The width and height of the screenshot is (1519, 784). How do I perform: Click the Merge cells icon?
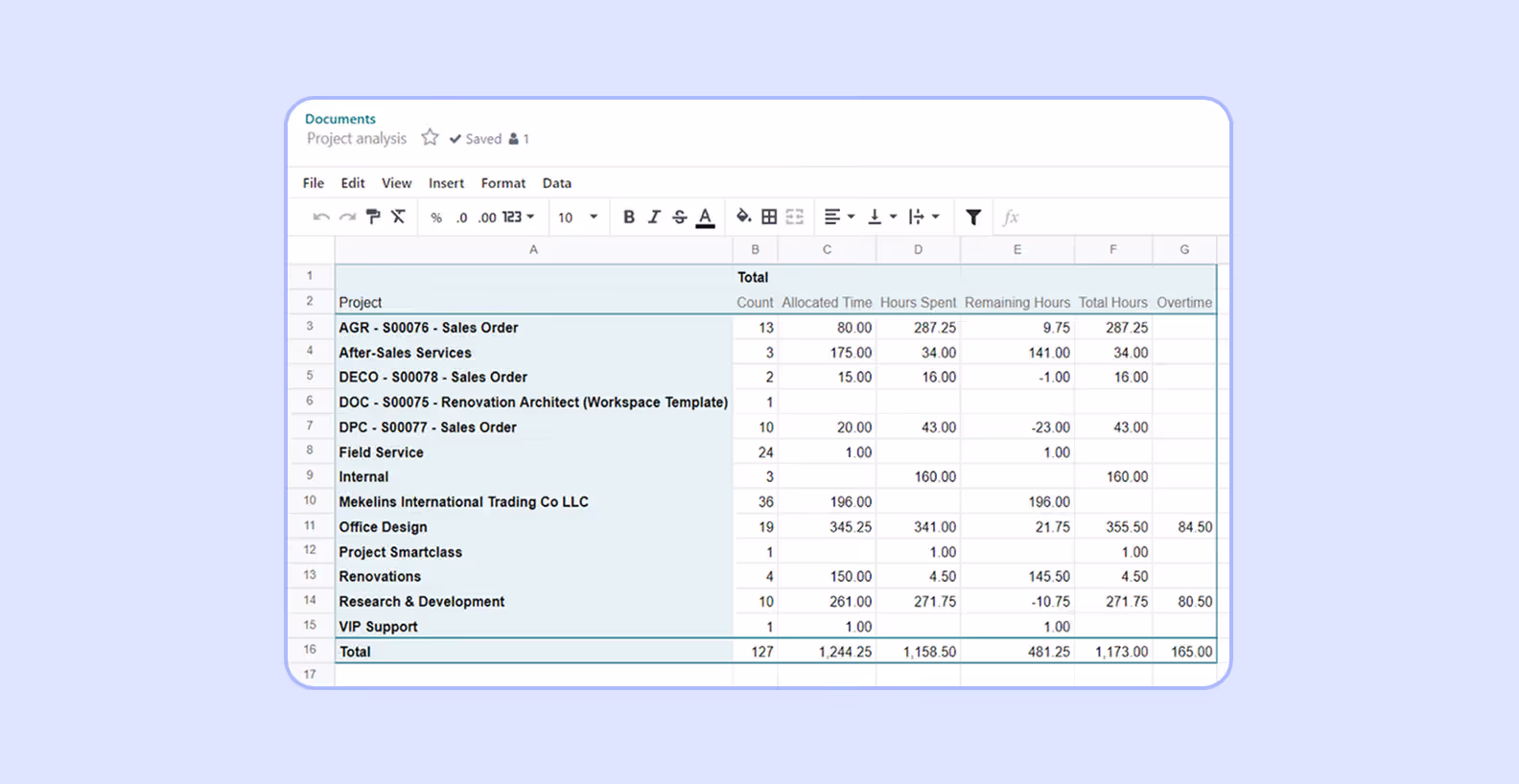tap(794, 217)
